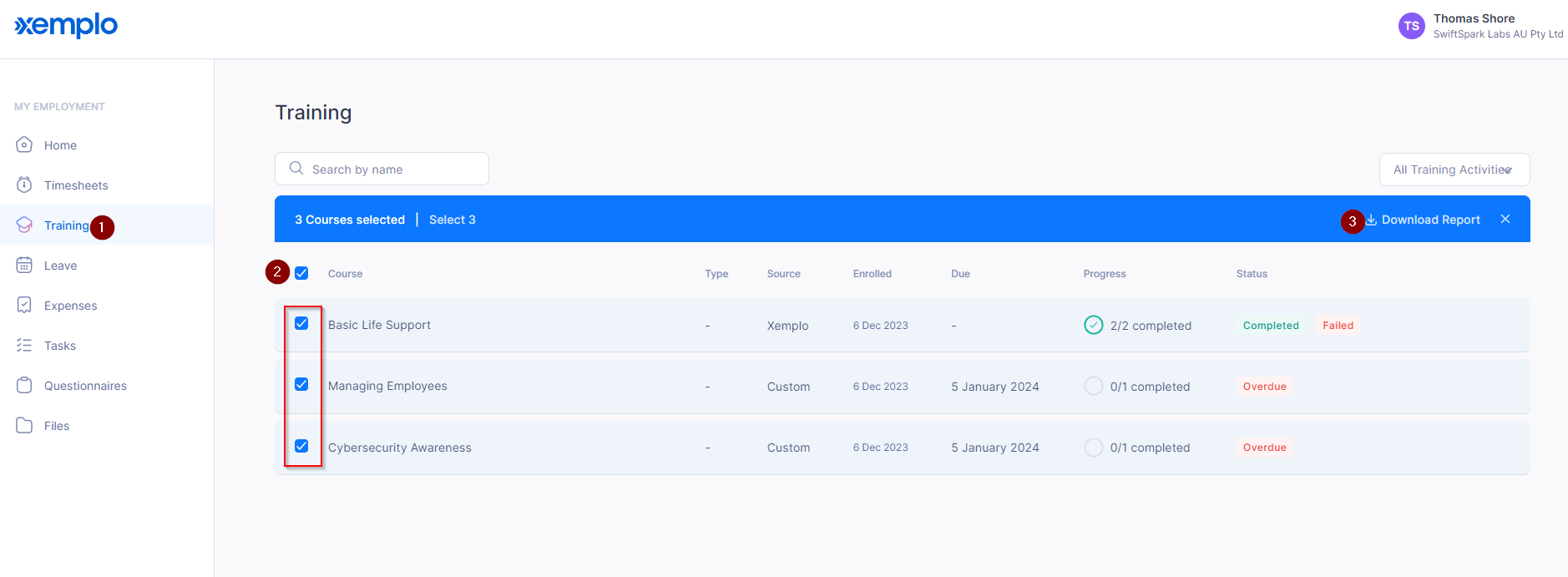Click 3 Courses selected label
Screen dimensions: 1568x577
pyautogui.click(x=350, y=220)
